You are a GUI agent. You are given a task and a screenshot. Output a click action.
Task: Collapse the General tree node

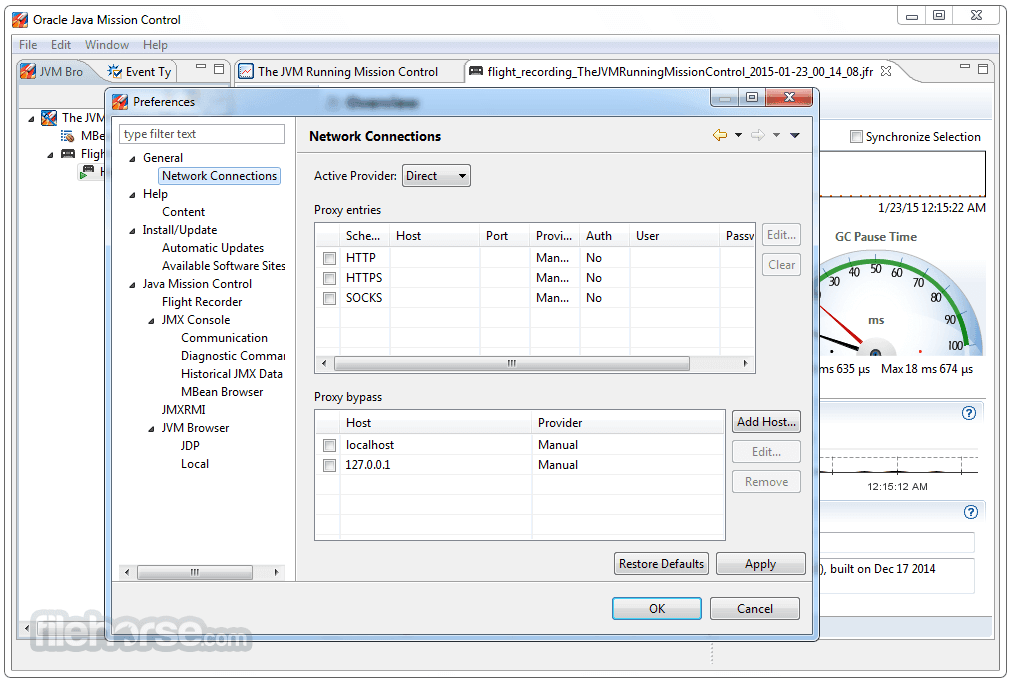tap(132, 159)
